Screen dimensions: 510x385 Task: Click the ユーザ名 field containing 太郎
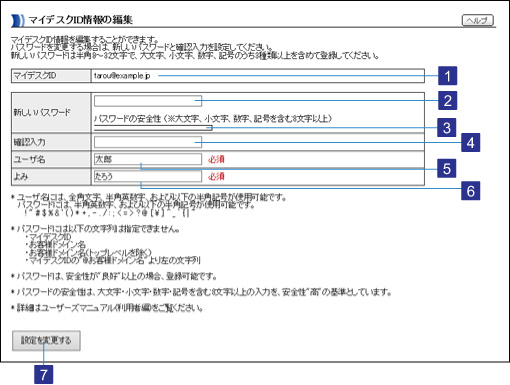148,159
